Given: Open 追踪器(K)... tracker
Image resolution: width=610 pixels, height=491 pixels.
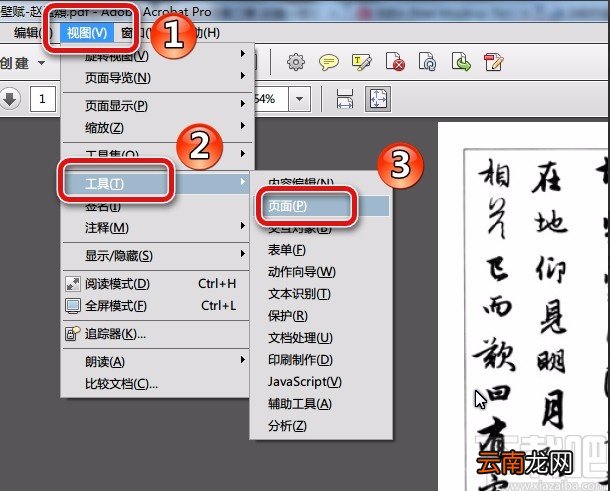Looking at the screenshot, I should [x=156, y=334].
